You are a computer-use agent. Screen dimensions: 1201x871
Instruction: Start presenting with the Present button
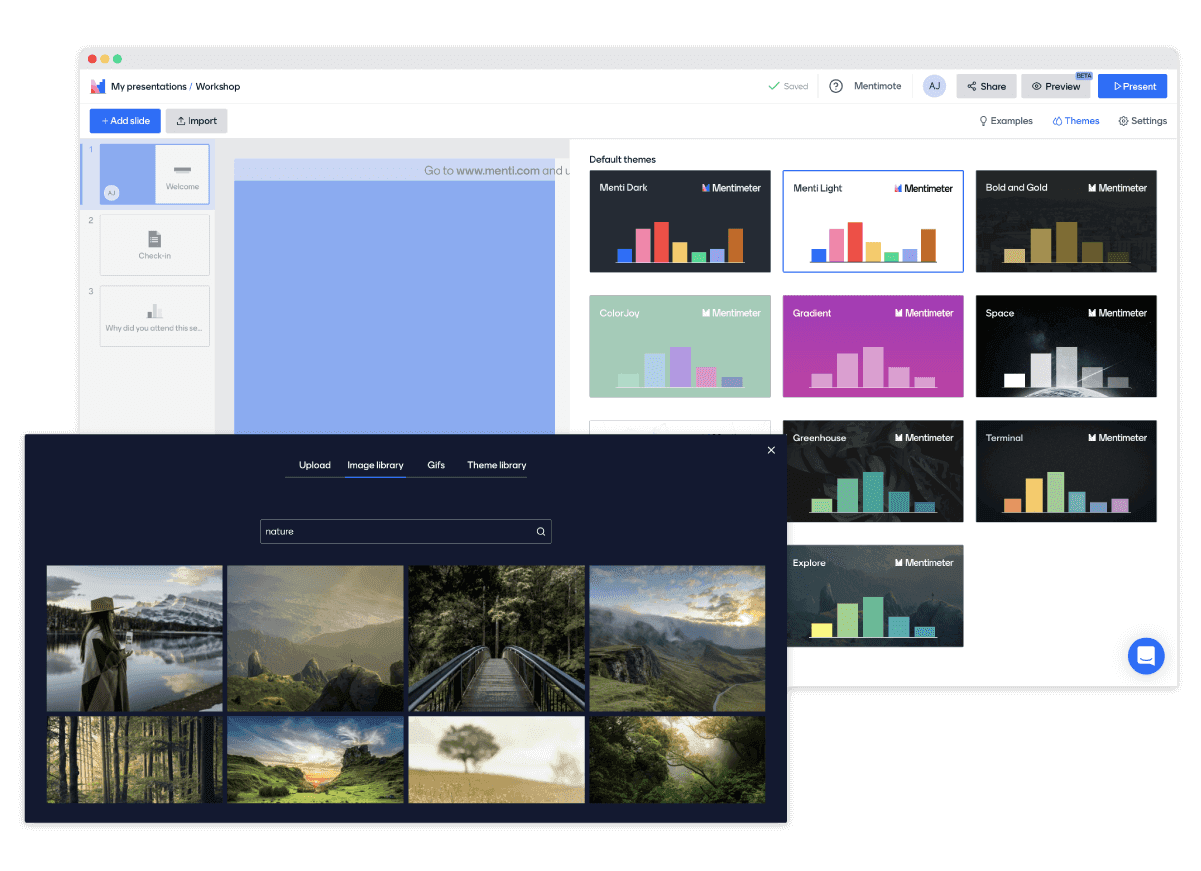coord(1132,87)
